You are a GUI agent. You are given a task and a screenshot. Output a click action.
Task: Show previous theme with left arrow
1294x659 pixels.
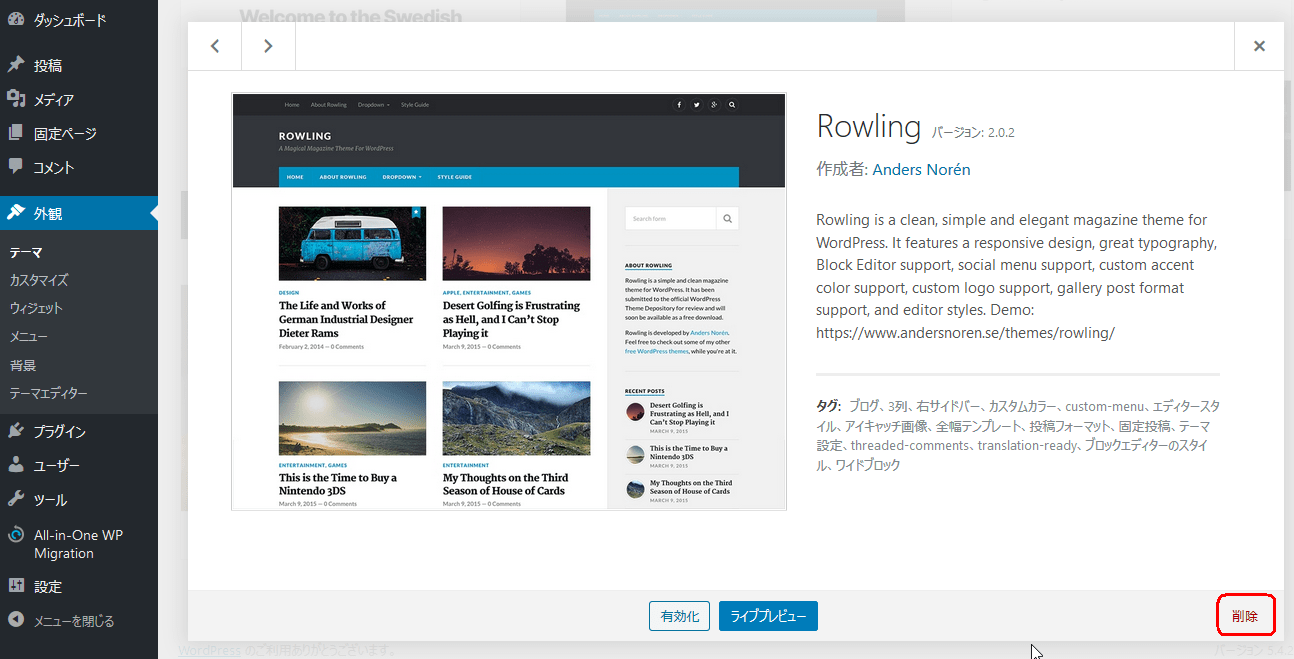point(214,46)
